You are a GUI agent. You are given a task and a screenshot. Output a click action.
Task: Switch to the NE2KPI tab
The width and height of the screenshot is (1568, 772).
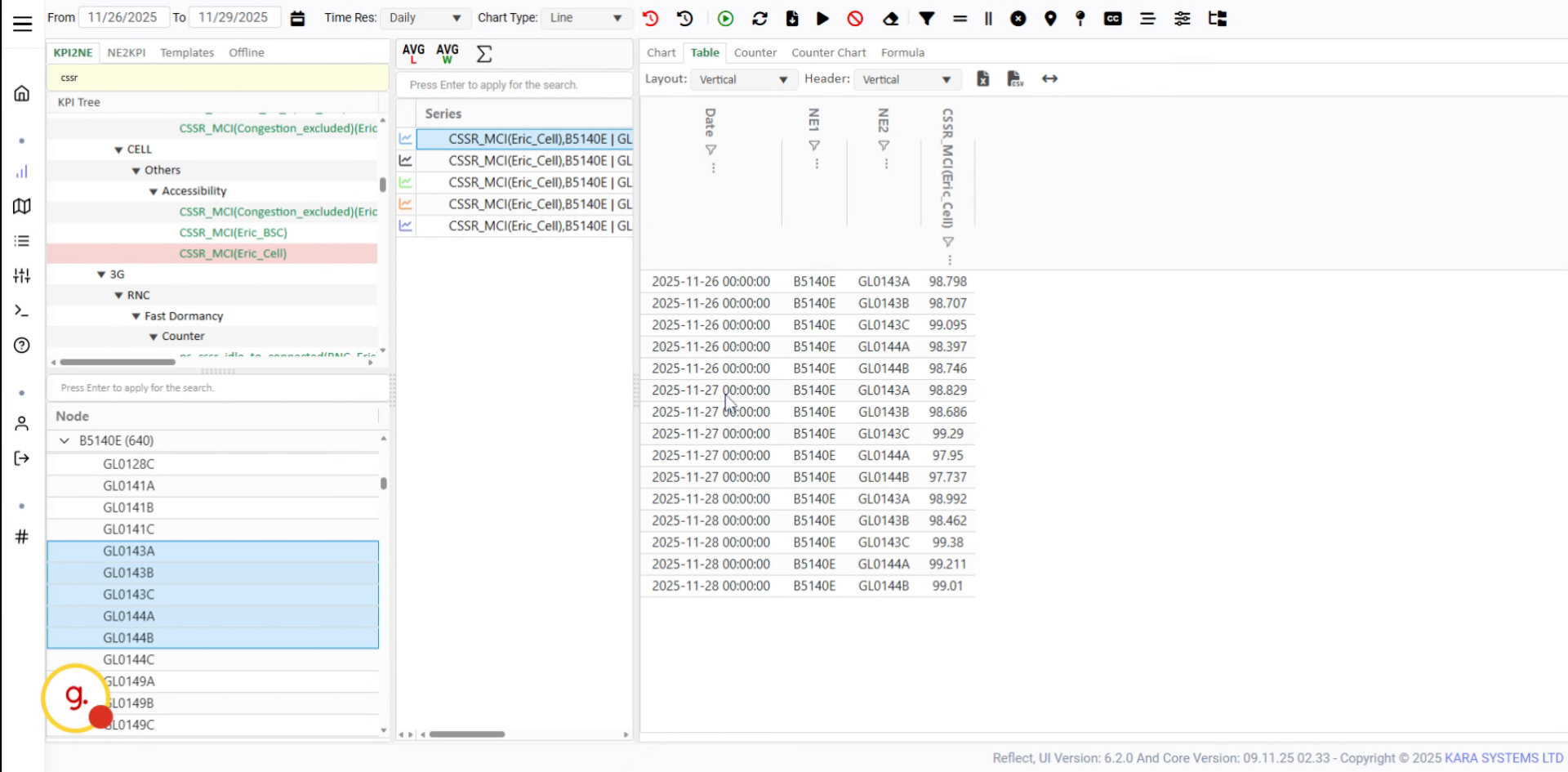click(127, 52)
